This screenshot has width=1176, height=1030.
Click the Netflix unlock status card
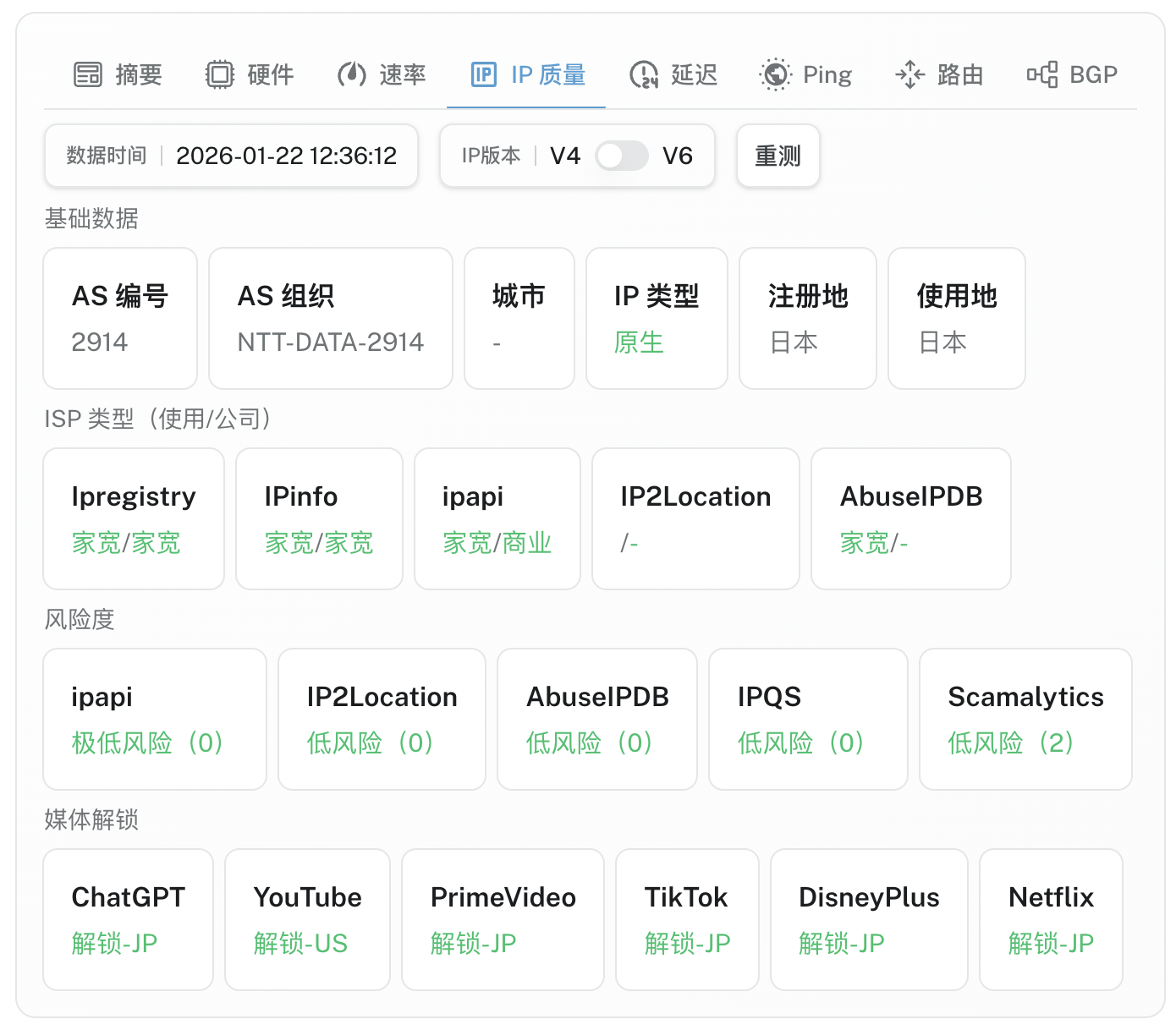(x=1051, y=920)
